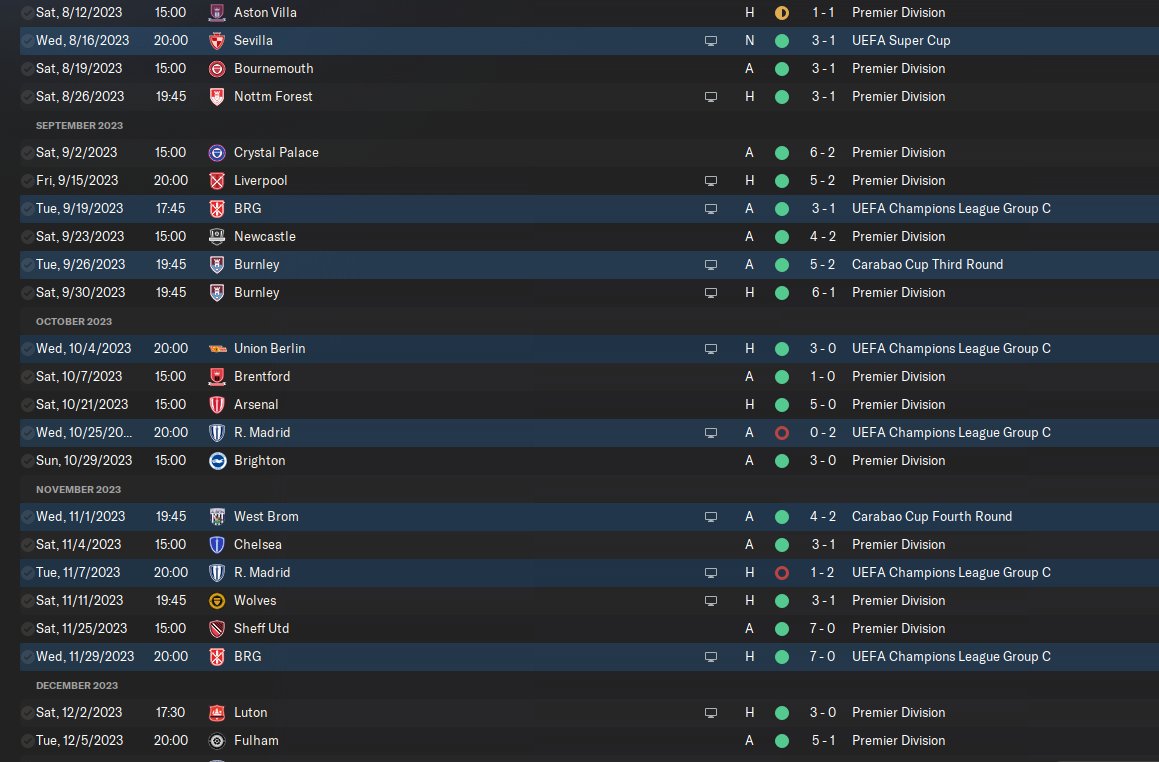1159x762 pixels.
Task: Open UEFA Super Cup competition link
Action: [901, 41]
